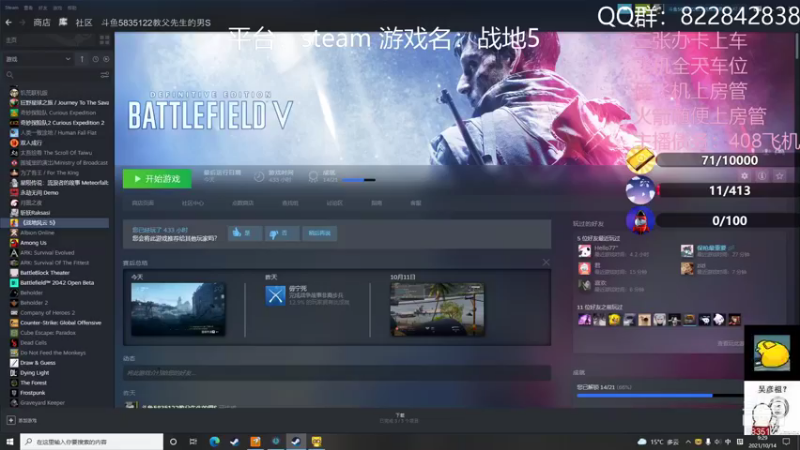The image size is (800, 450).
Task: Open the Edge browser taskbar icon
Action: click(x=214, y=441)
